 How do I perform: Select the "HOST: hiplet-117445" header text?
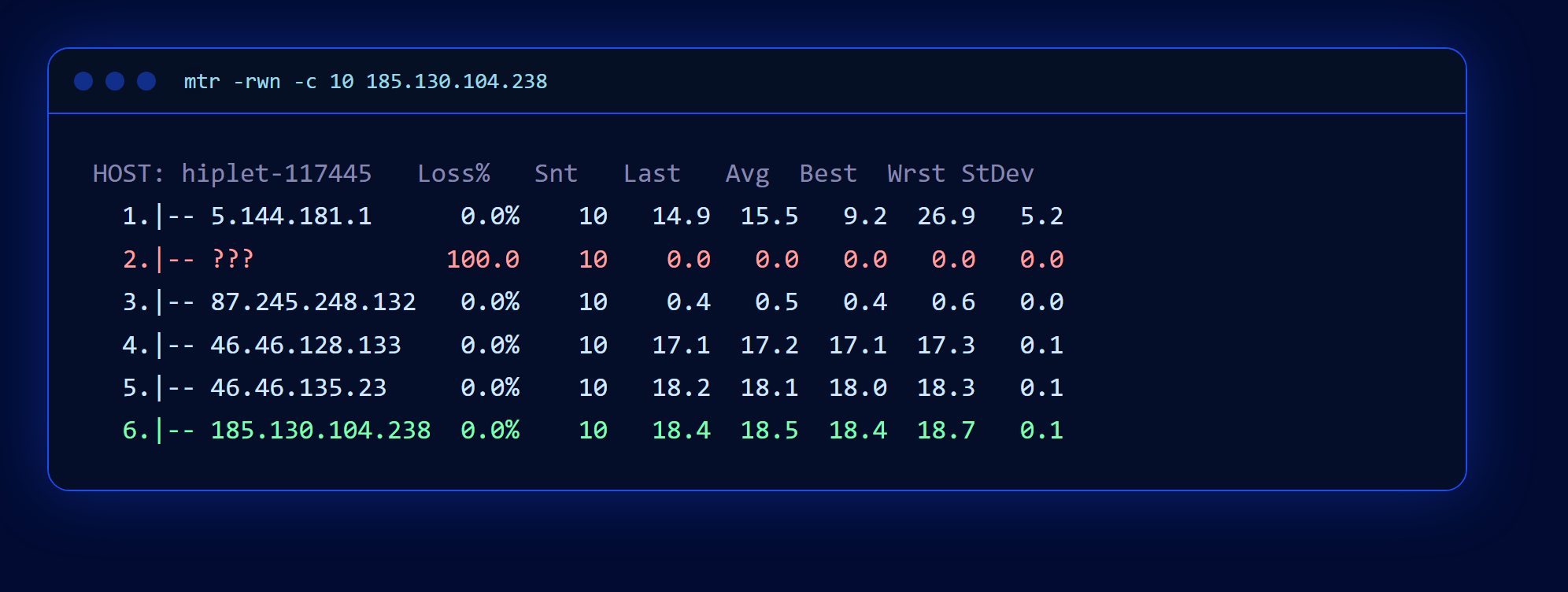click(232, 173)
